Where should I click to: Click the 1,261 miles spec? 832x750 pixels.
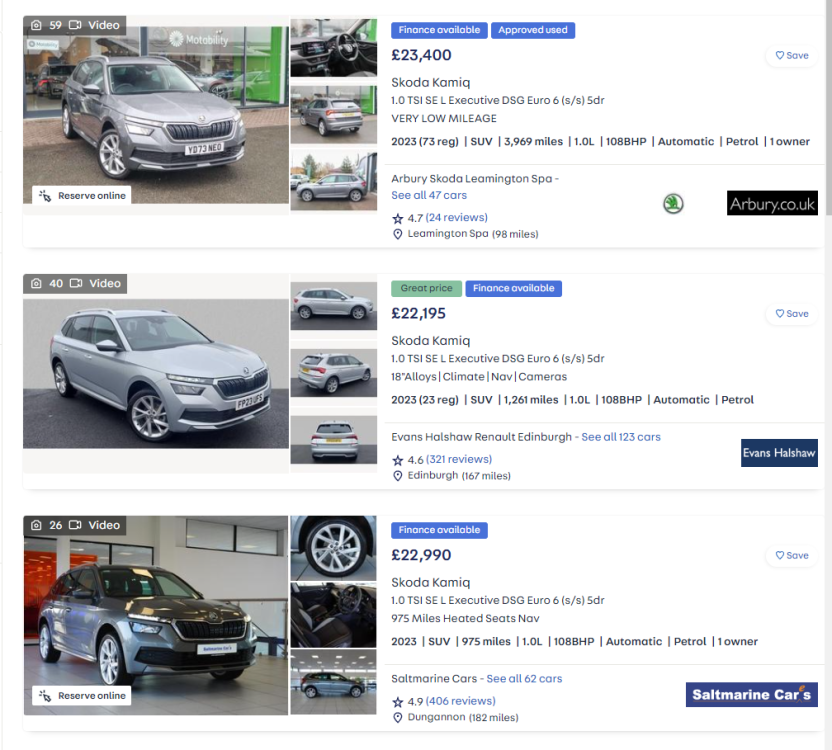[531, 400]
